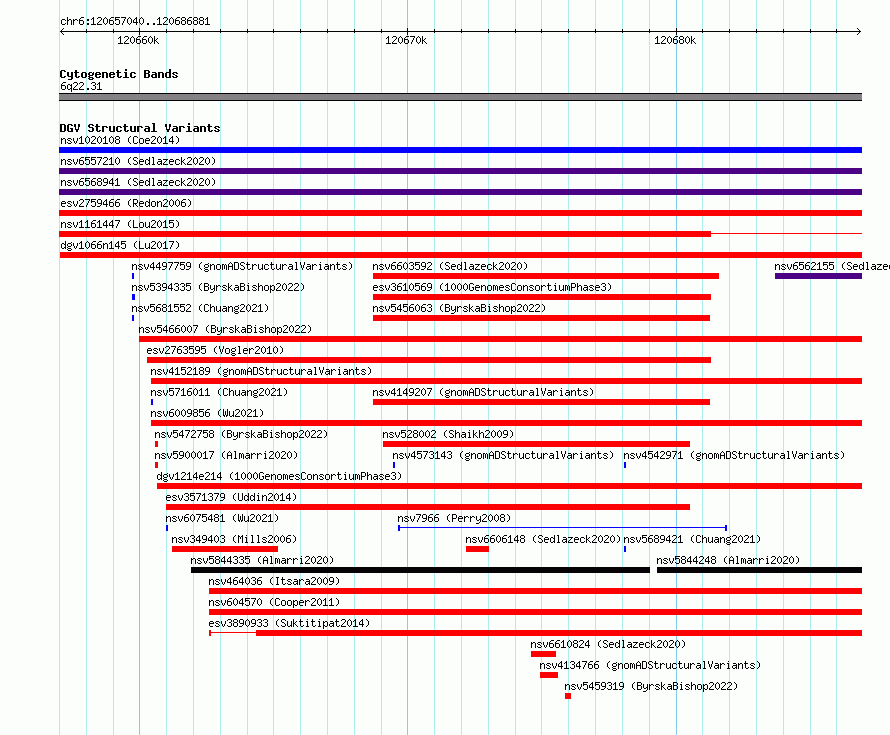This screenshot has height=735, width=890.
Task: Click the 120680k ruler position label
Action: pyautogui.click(x=675, y=40)
